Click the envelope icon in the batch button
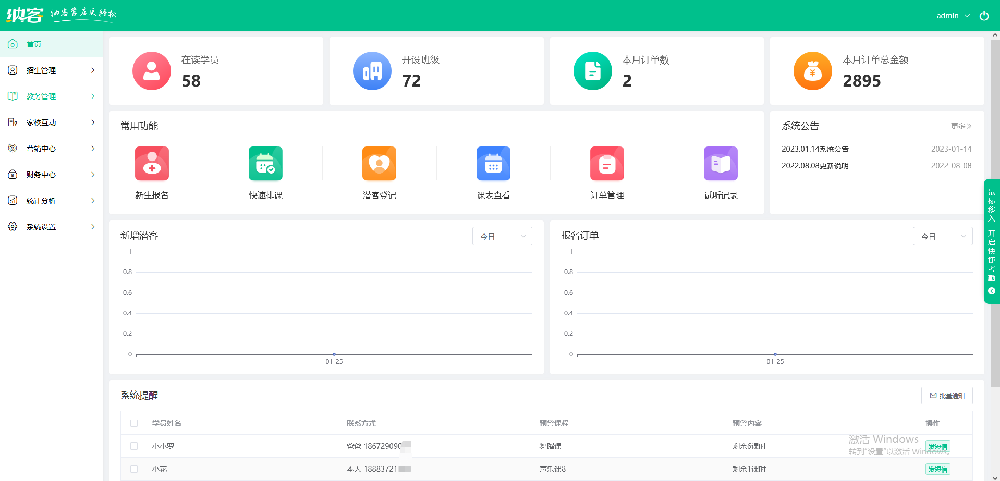Viewport: 1000px width, 481px height. [x=933, y=396]
